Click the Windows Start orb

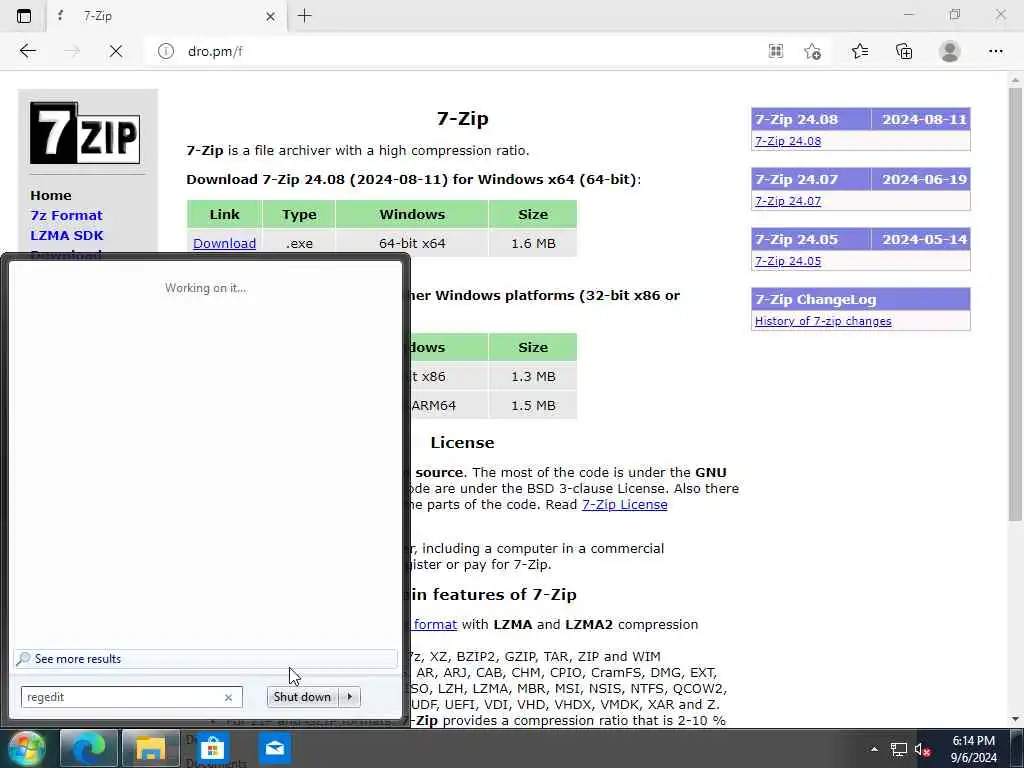25,748
